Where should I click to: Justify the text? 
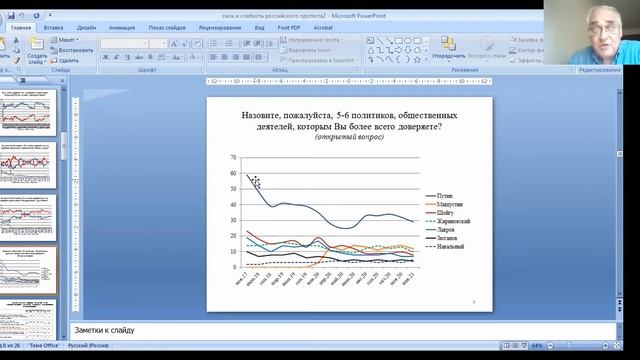click(x=247, y=57)
